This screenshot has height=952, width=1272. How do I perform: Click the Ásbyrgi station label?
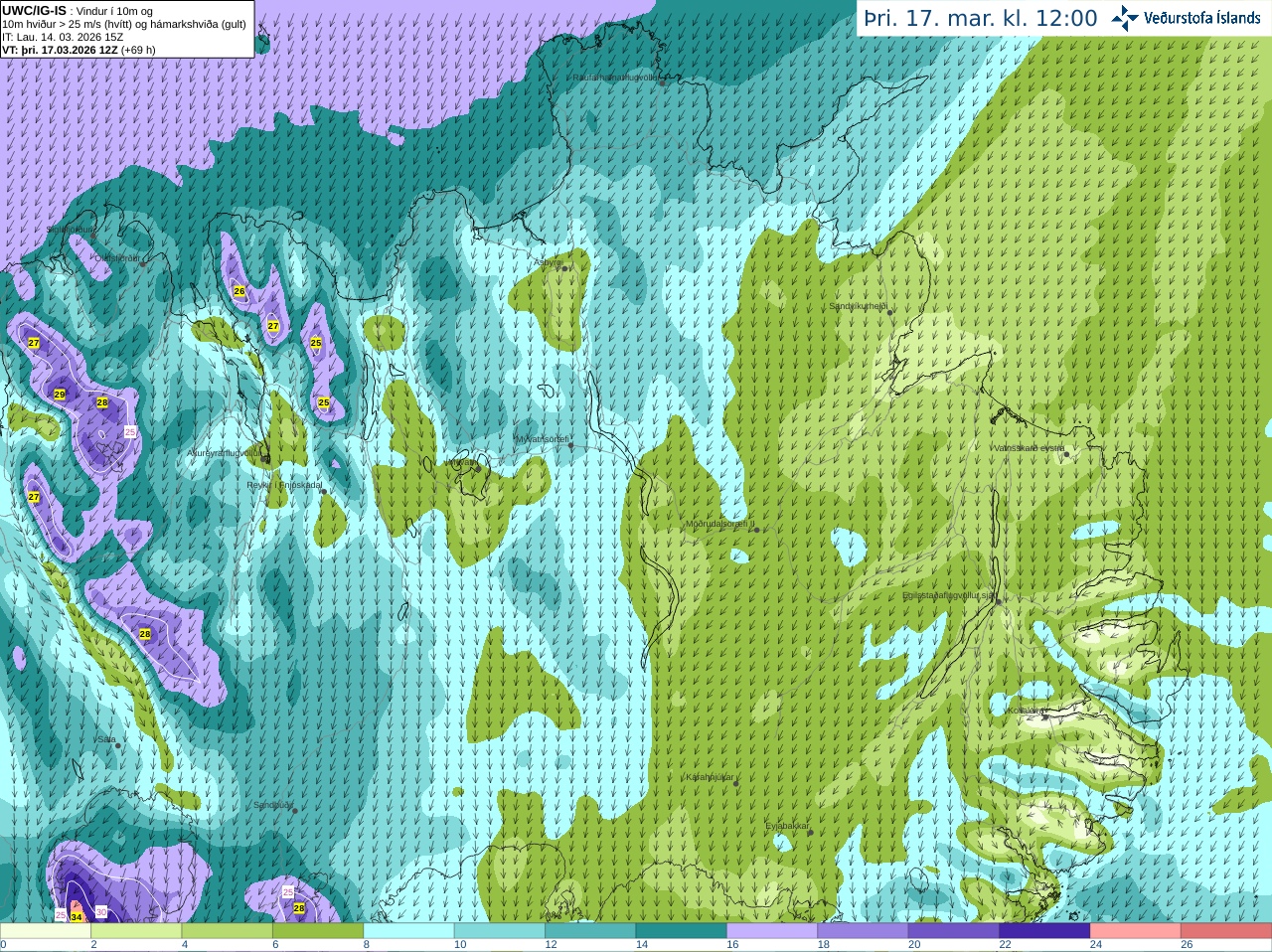[548, 262]
